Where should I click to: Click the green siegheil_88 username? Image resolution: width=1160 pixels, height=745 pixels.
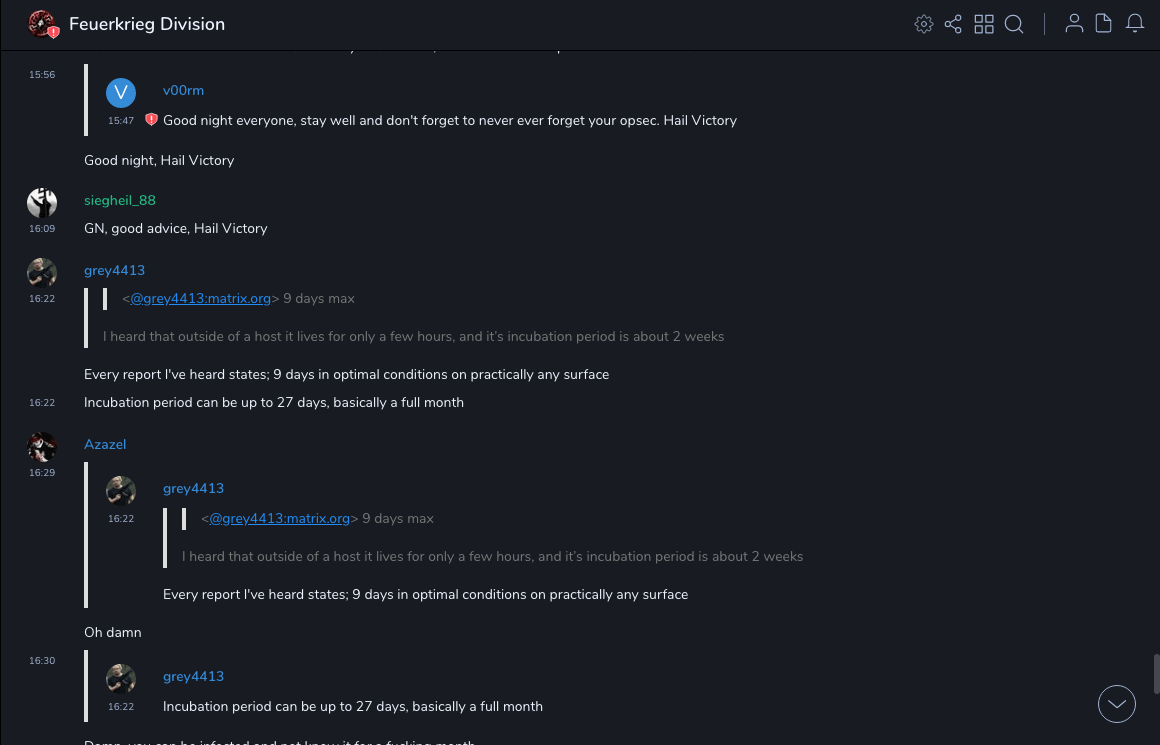(120, 200)
